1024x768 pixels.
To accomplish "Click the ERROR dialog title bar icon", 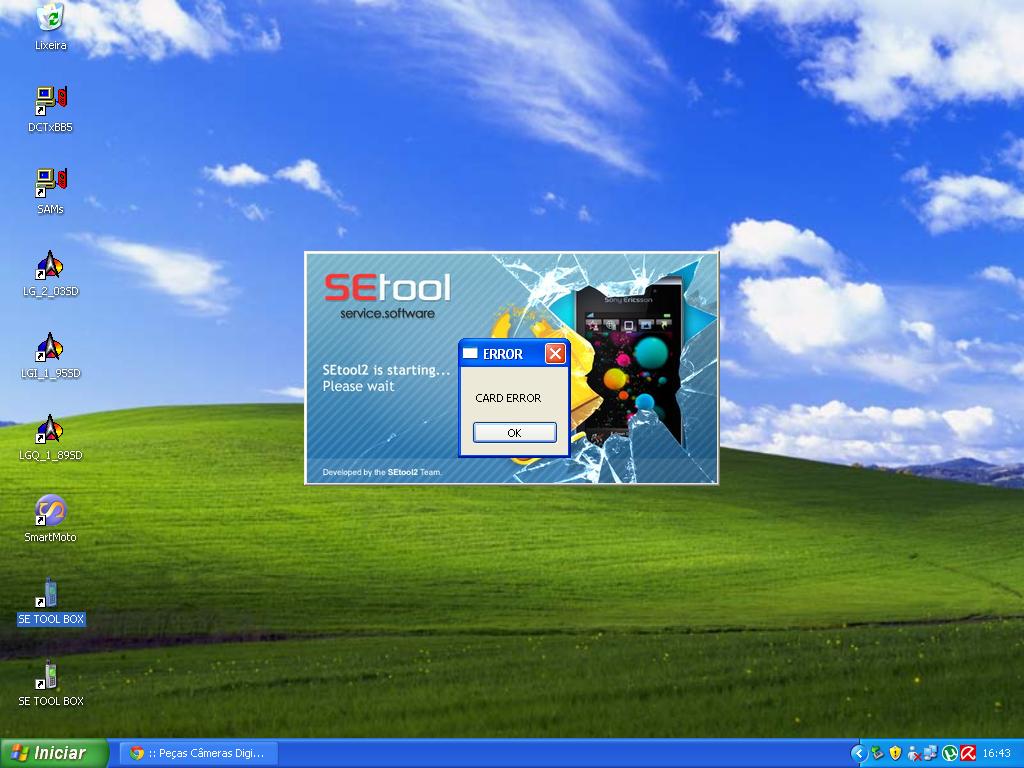I will (470, 353).
